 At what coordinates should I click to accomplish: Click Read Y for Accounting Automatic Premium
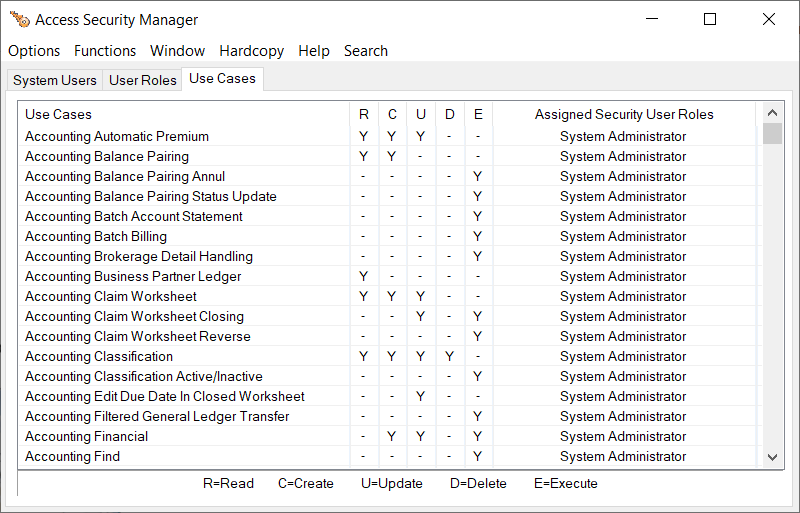click(363, 136)
